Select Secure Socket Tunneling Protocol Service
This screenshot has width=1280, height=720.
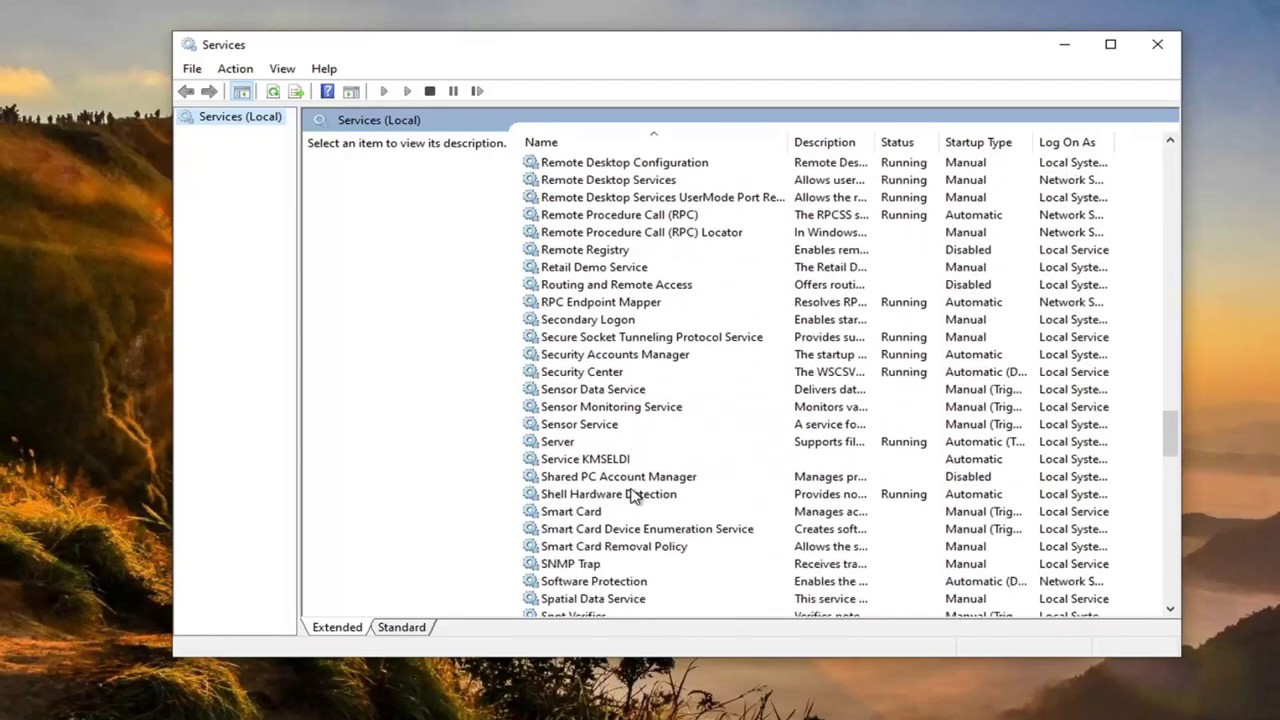tap(651, 337)
